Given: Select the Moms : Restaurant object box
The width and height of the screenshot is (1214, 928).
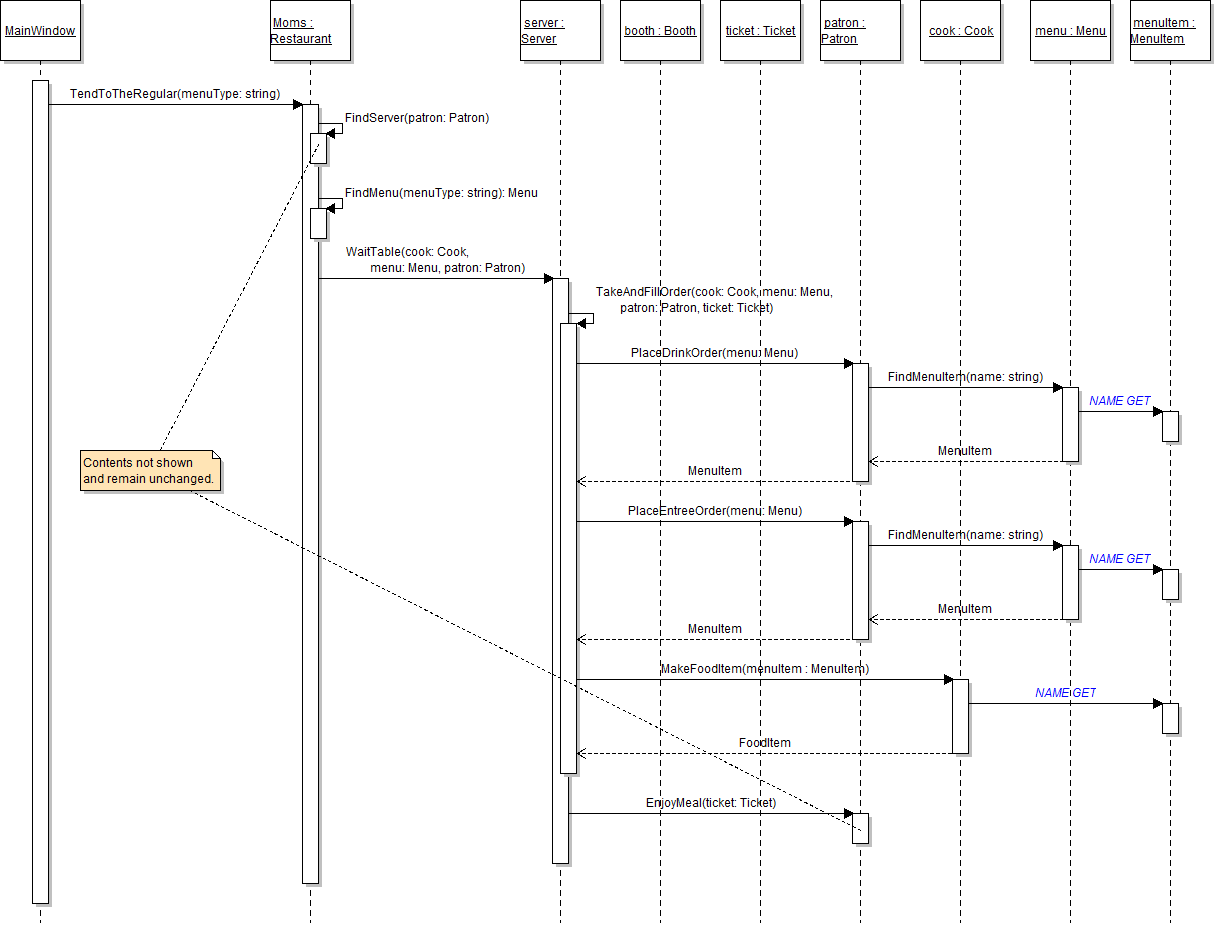Looking at the screenshot, I should 310,31.
